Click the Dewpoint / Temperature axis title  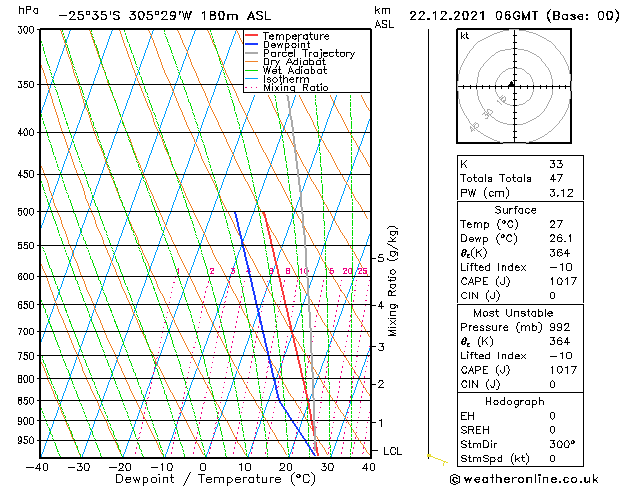click(215, 479)
